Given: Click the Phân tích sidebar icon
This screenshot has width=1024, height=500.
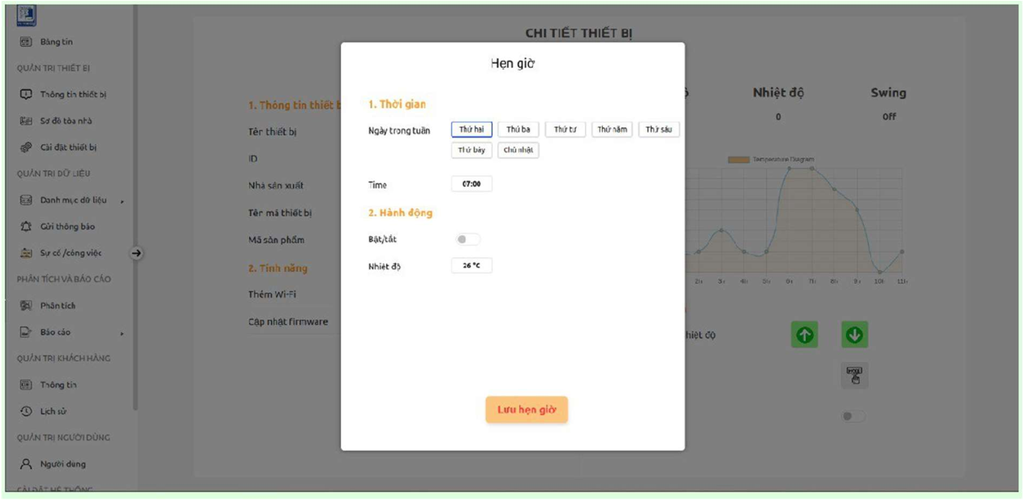Looking at the screenshot, I should click(25, 305).
